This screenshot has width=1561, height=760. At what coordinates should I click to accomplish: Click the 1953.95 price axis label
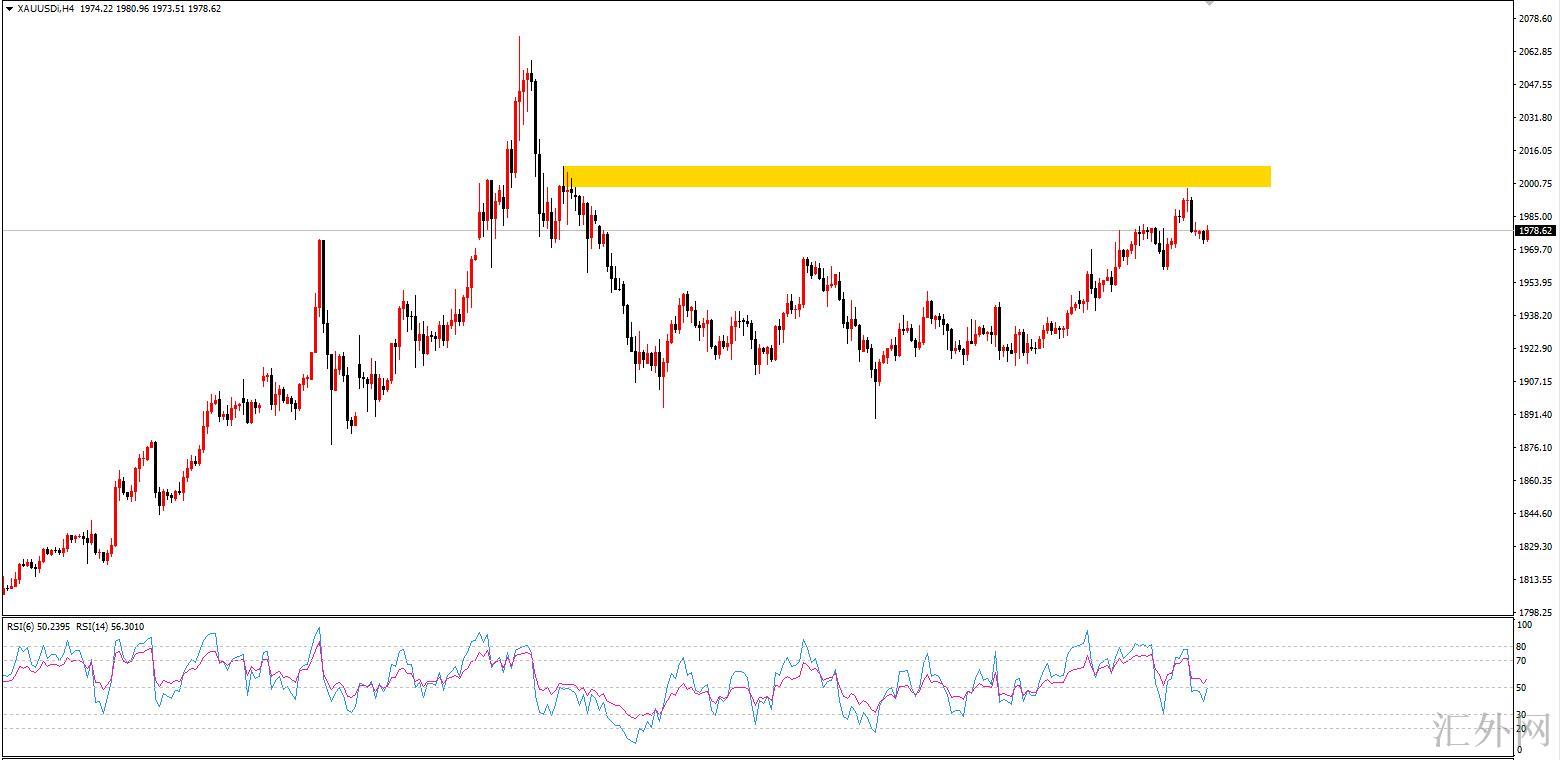[1535, 283]
